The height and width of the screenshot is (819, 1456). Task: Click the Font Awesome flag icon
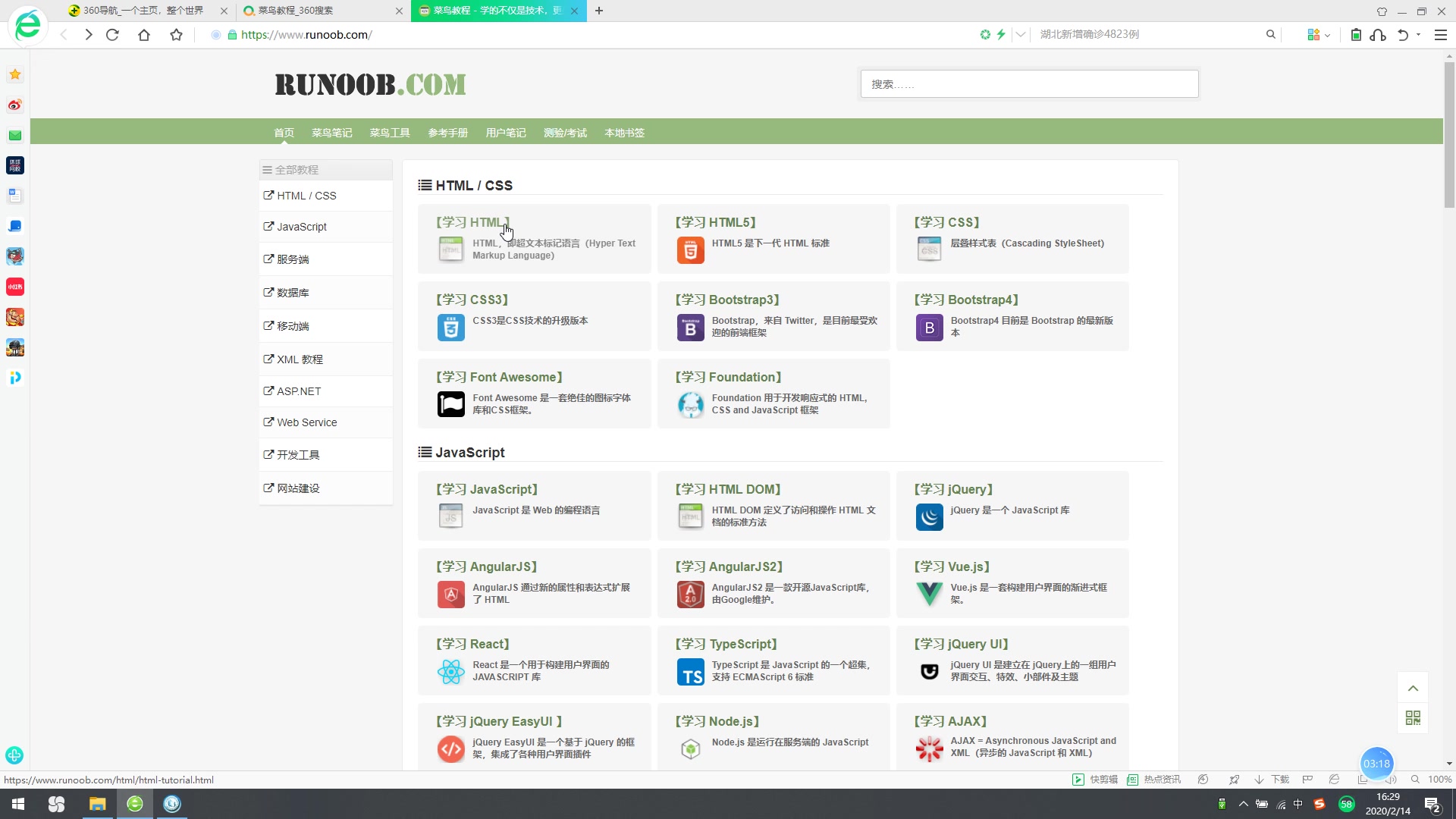450,404
